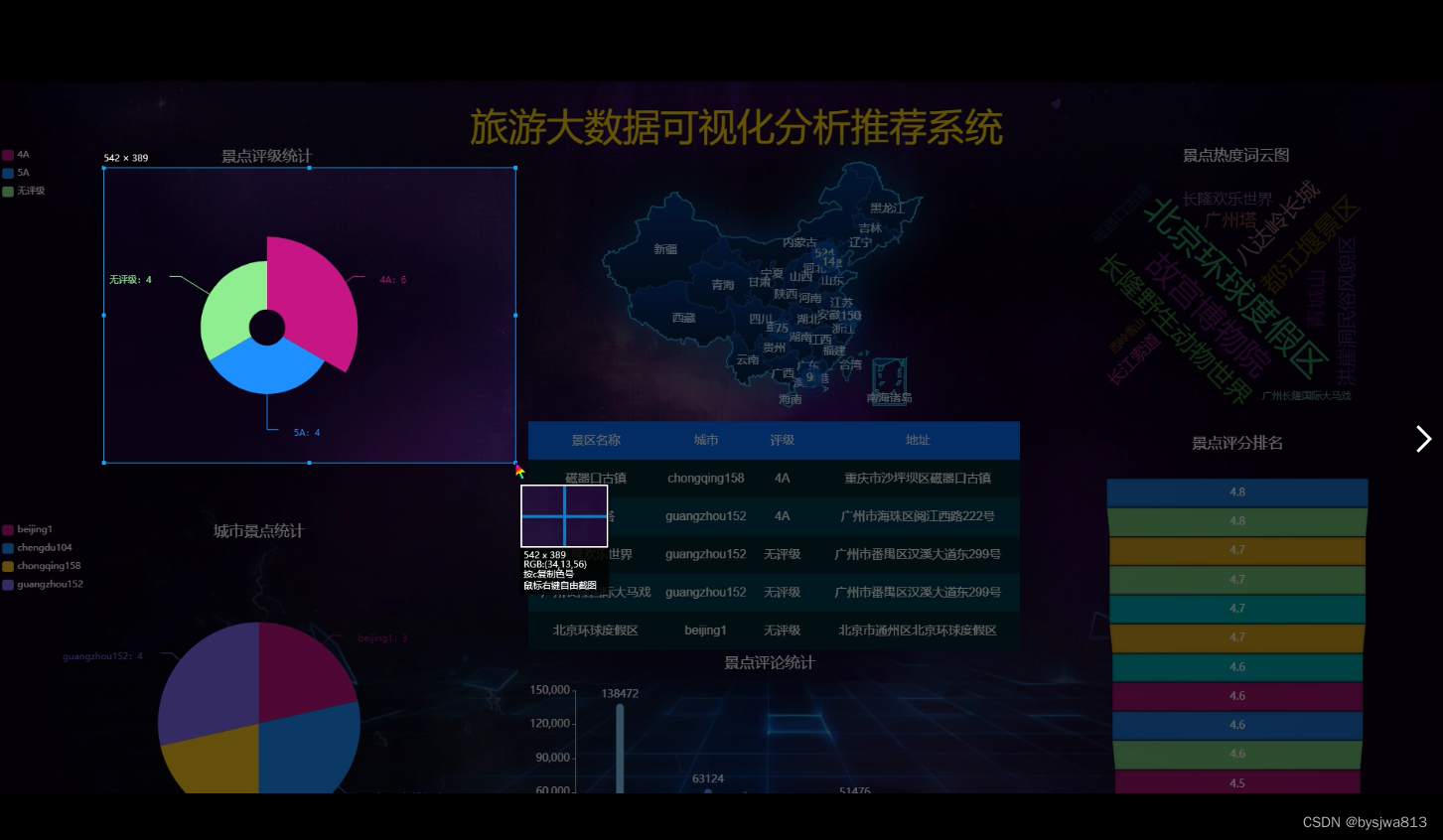1443x840 pixels.
Task: Click 内蒙古 region on the map
Action: tap(799, 242)
